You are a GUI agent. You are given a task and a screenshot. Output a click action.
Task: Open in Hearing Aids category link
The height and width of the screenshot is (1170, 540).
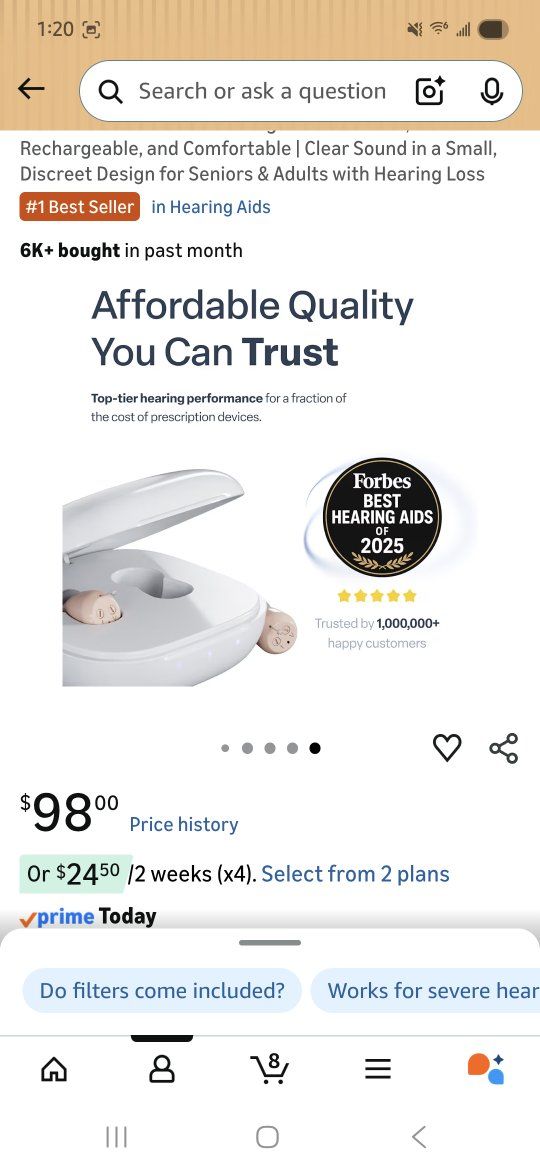click(x=211, y=207)
